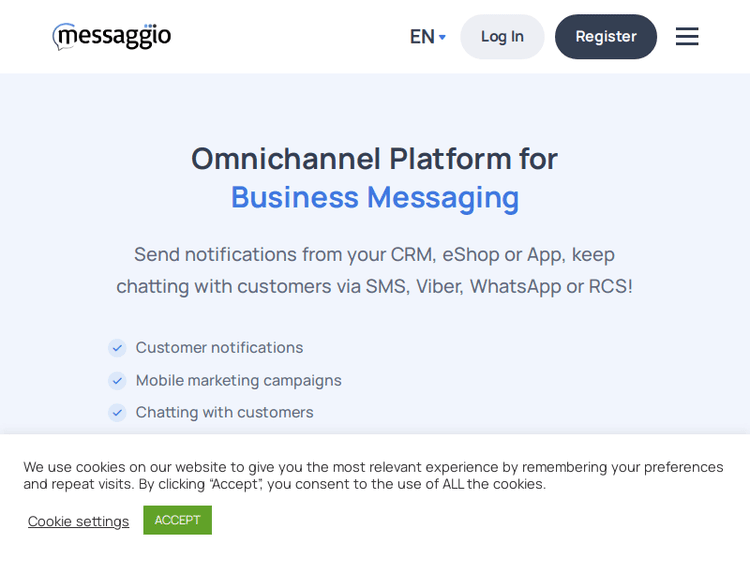
Task: Click the word WhatsApp in the subheading
Action: point(515,286)
